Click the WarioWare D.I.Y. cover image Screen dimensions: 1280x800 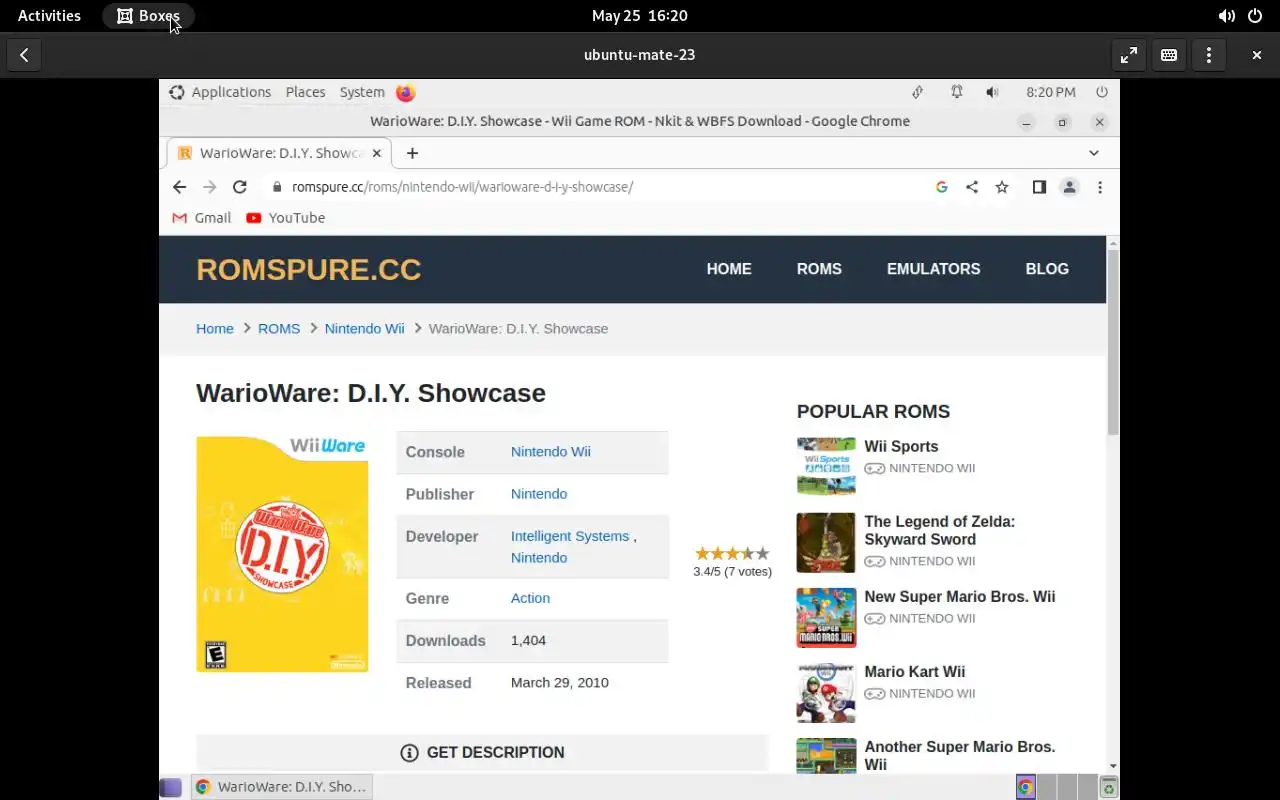[x=282, y=554]
